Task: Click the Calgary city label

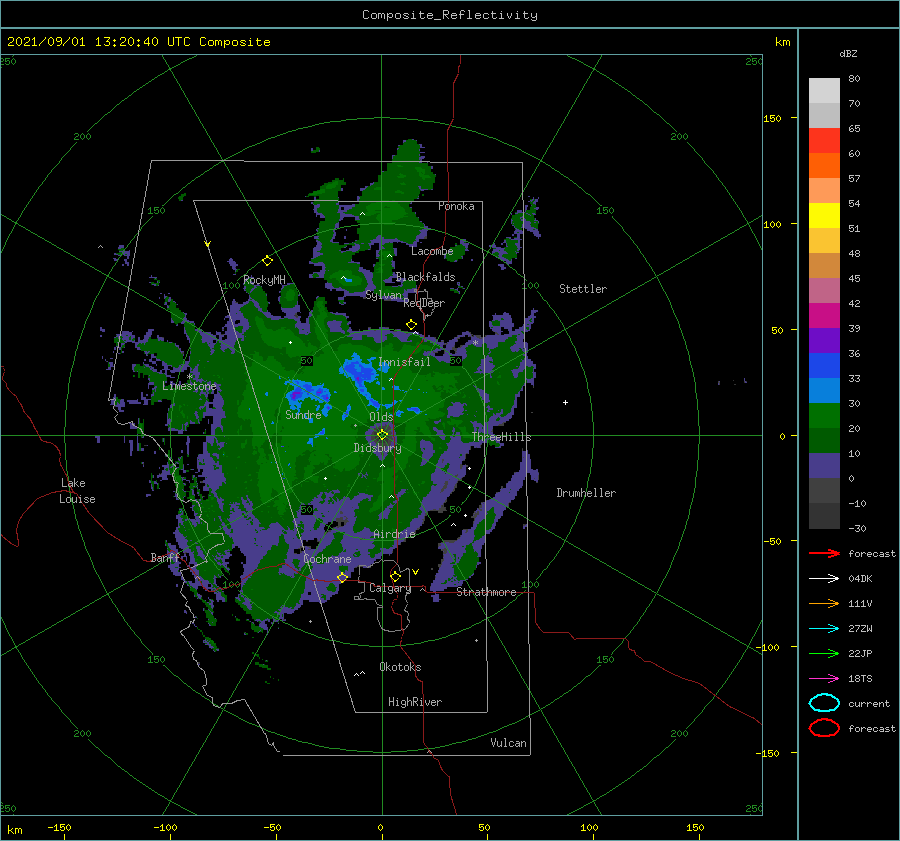Action: [x=390, y=588]
